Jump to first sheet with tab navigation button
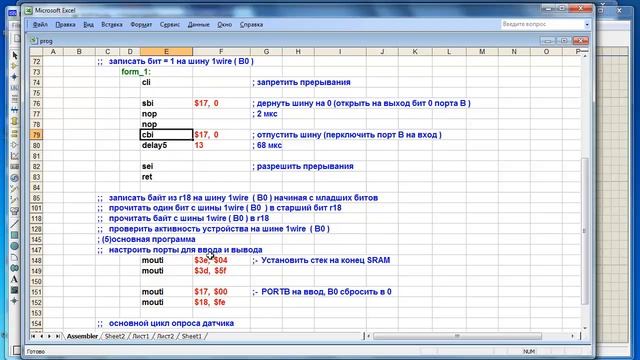Image resolution: width=640 pixels, height=360 pixels. click(33, 336)
